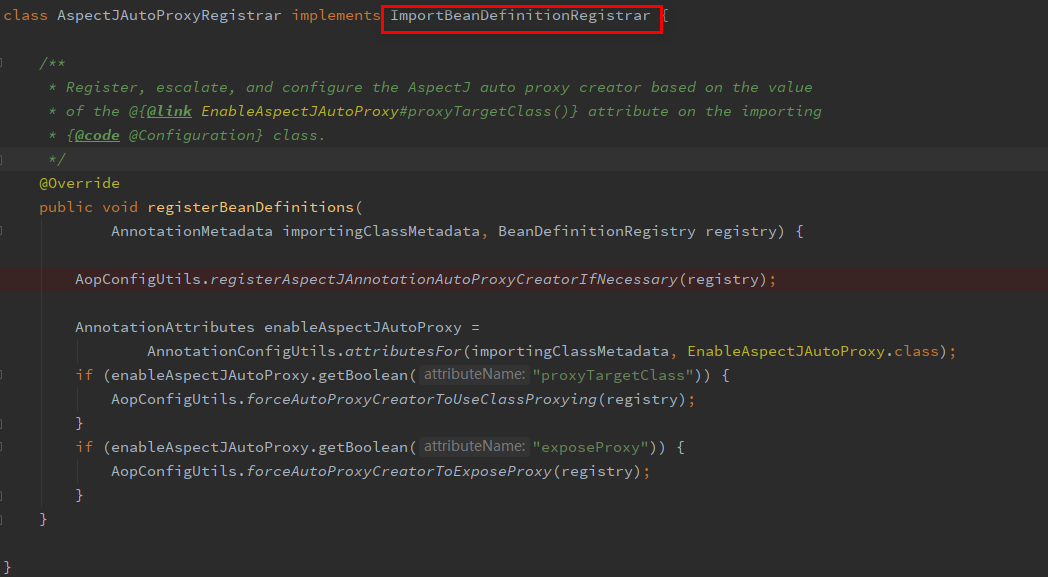Click @Configuration in the Javadoc comment
This screenshot has height=577, width=1048.
click(192, 135)
